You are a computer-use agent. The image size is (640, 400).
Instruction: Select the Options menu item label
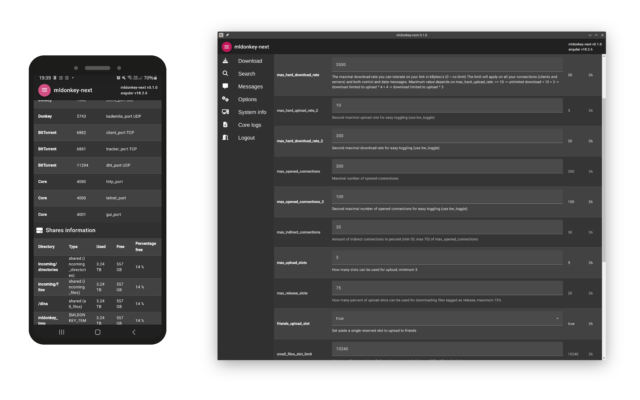point(247,99)
